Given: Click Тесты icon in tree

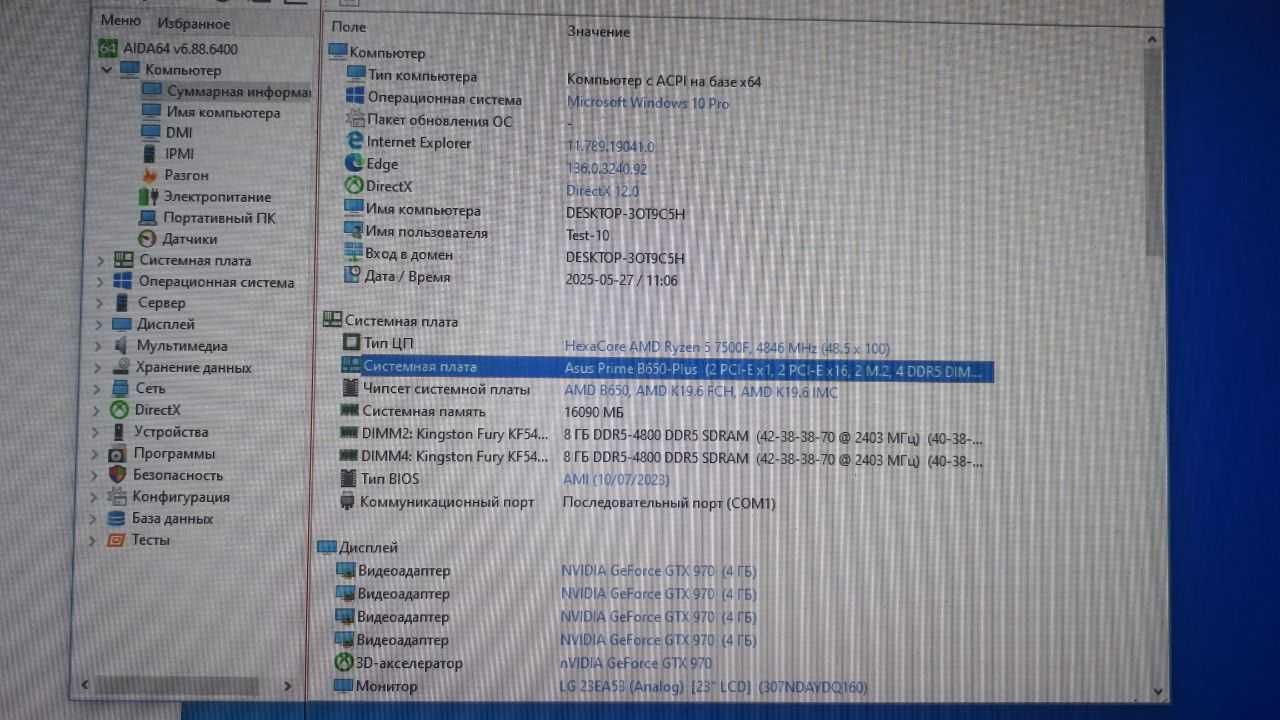Looking at the screenshot, I should pos(115,540).
